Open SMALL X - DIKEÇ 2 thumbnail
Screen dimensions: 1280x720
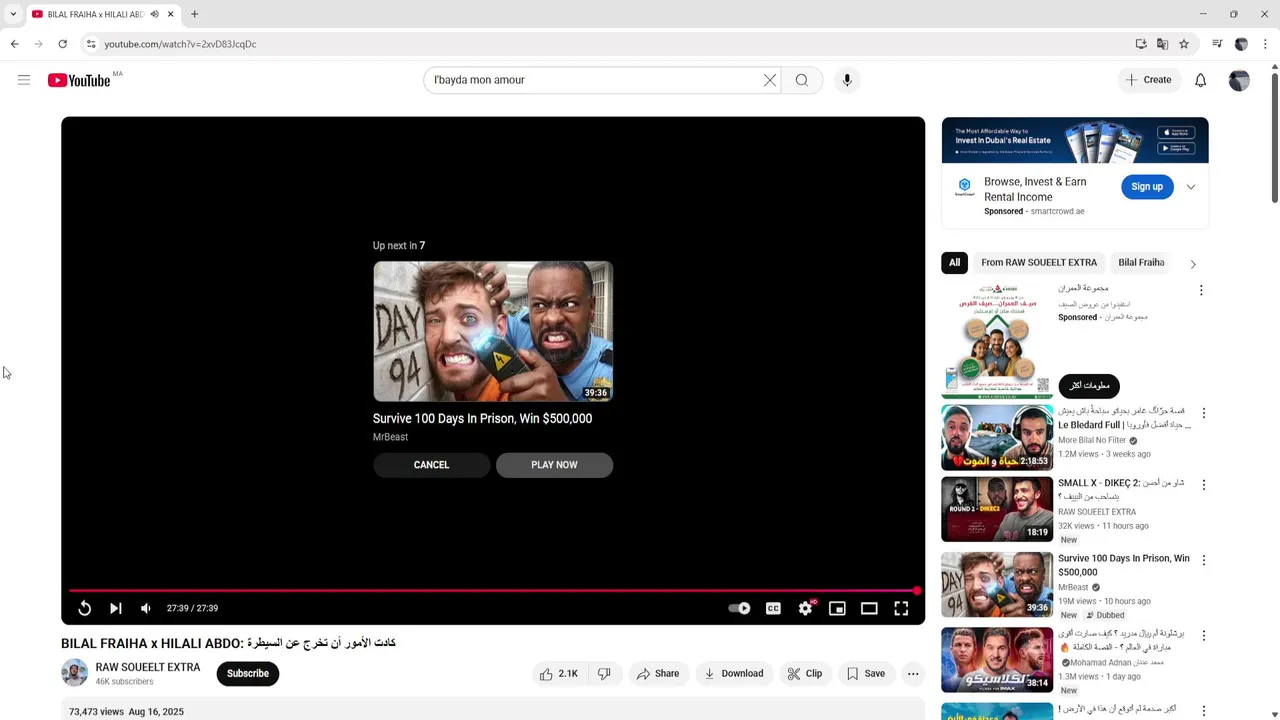(x=997, y=509)
